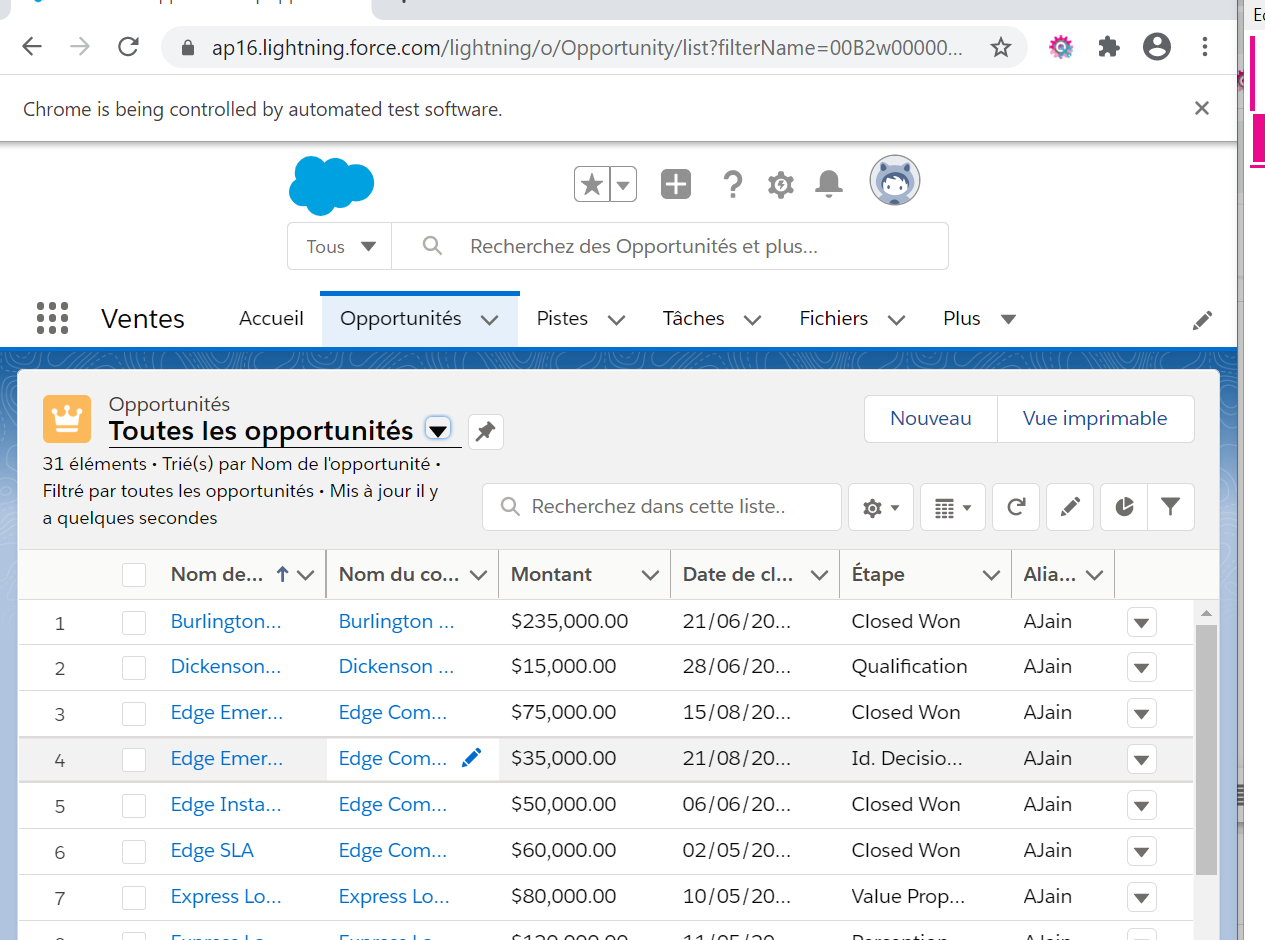This screenshot has width=1265, height=940.
Task: Open the notifications bell
Action: (x=829, y=184)
